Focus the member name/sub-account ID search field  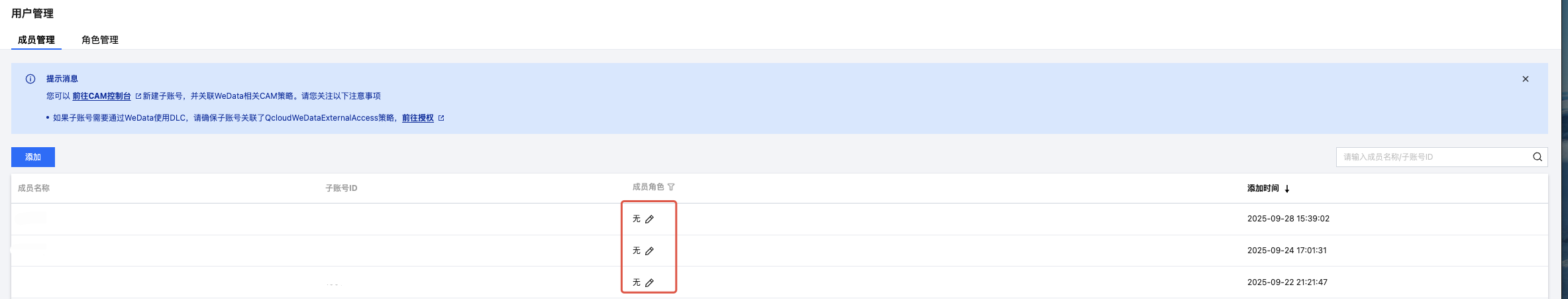1431,157
